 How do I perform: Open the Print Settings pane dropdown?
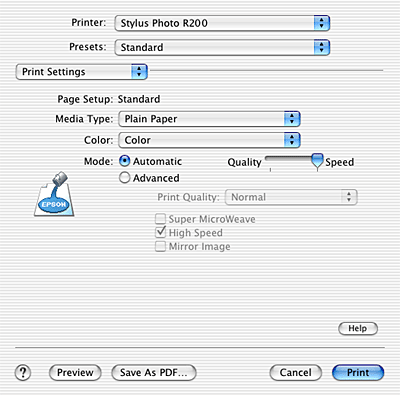[x=82, y=72]
